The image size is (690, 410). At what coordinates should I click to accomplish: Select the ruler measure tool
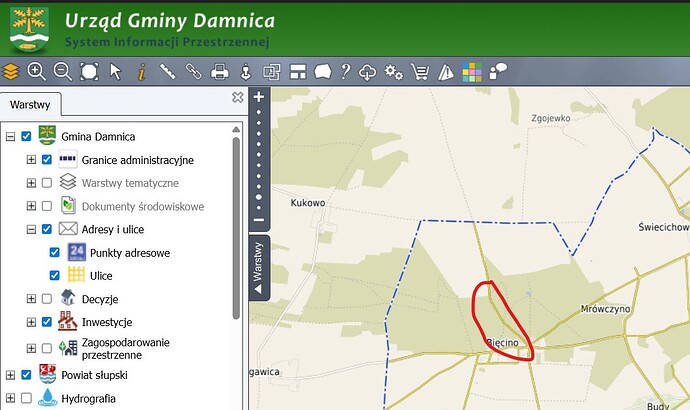pyautogui.click(x=168, y=71)
